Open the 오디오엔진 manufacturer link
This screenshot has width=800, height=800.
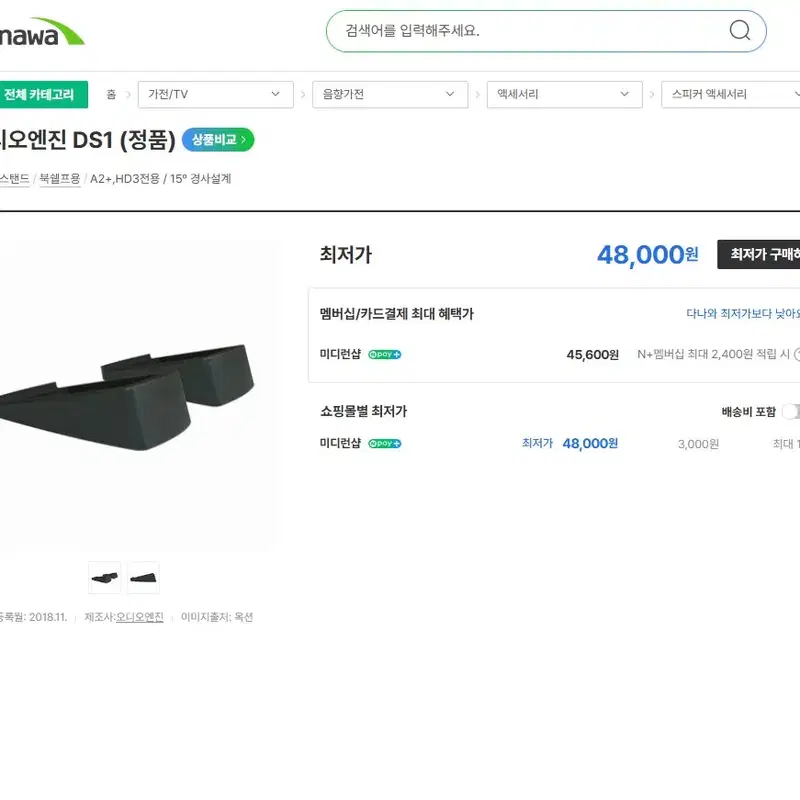click(x=140, y=617)
